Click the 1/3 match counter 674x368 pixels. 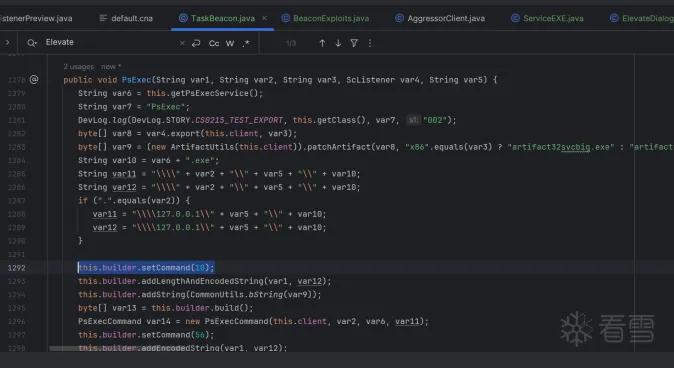pyautogui.click(x=291, y=43)
